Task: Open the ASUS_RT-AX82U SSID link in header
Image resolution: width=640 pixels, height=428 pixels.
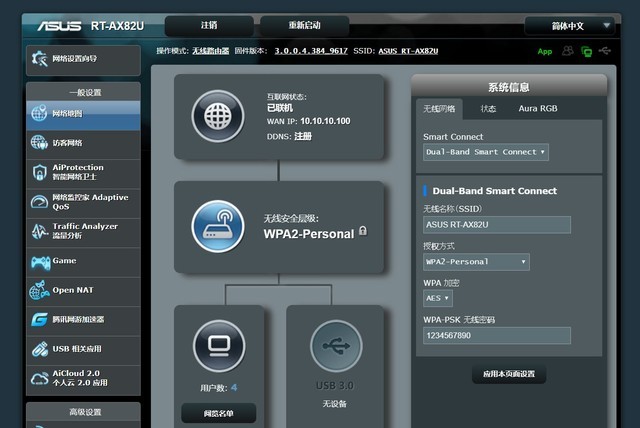Action: tap(408, 51)
